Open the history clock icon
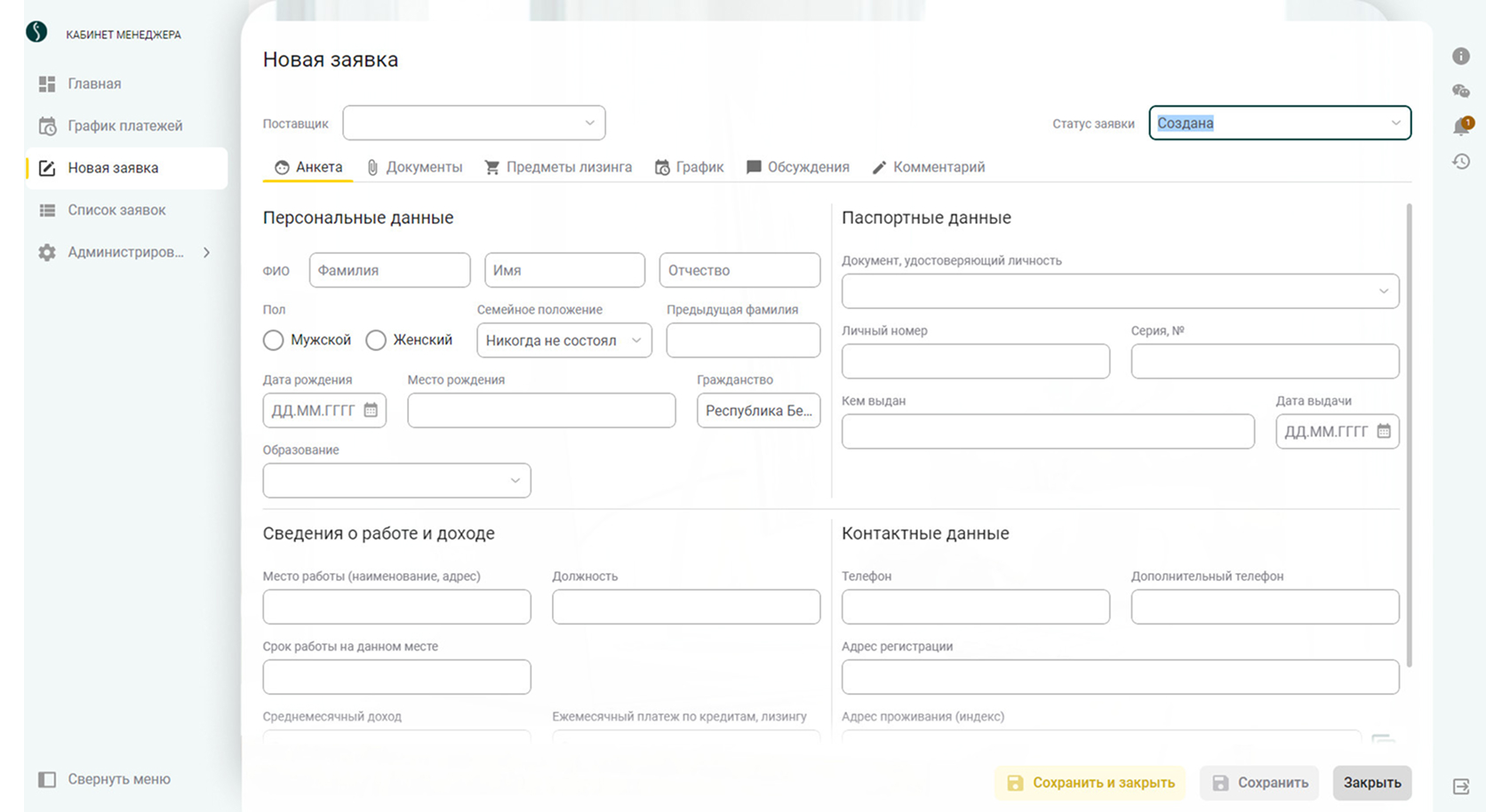This screenshot has width=1486, height=812. (1461, 162)
